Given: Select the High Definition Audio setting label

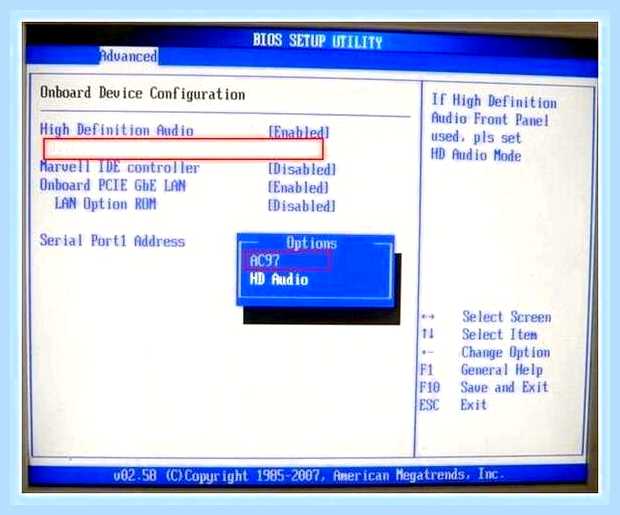Looking at the screenshot, I should pyautogui.click(x=117, y=130).
